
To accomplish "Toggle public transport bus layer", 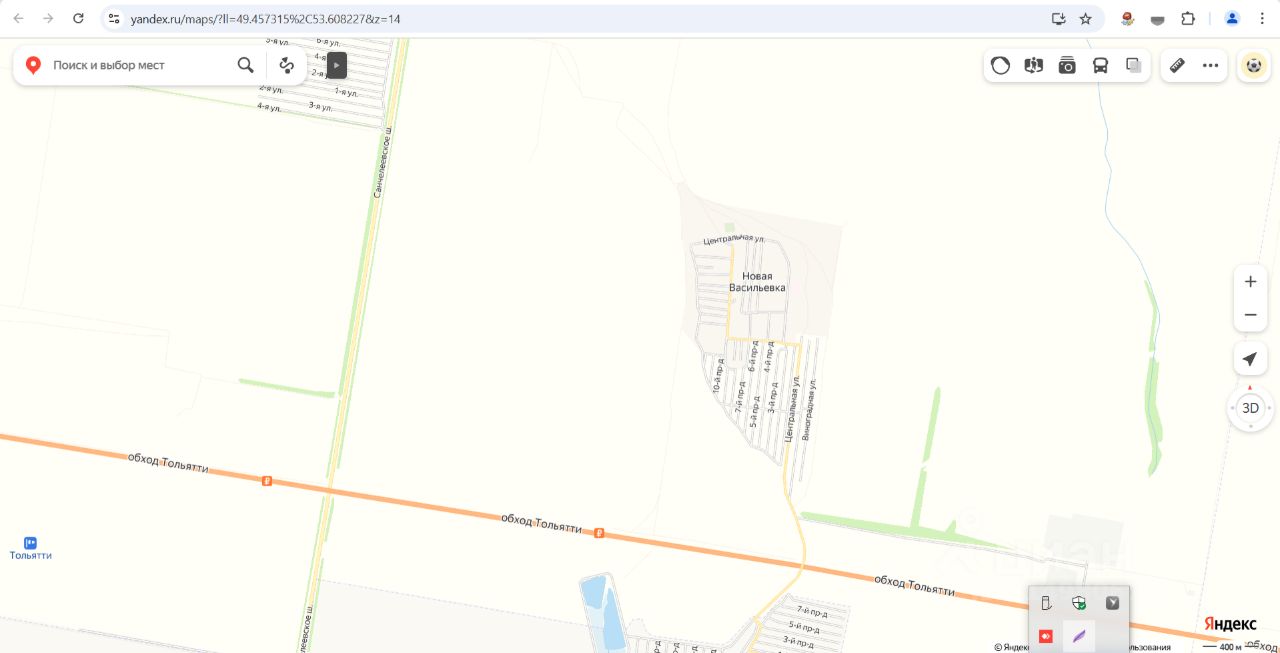I will click(1100, 65).
